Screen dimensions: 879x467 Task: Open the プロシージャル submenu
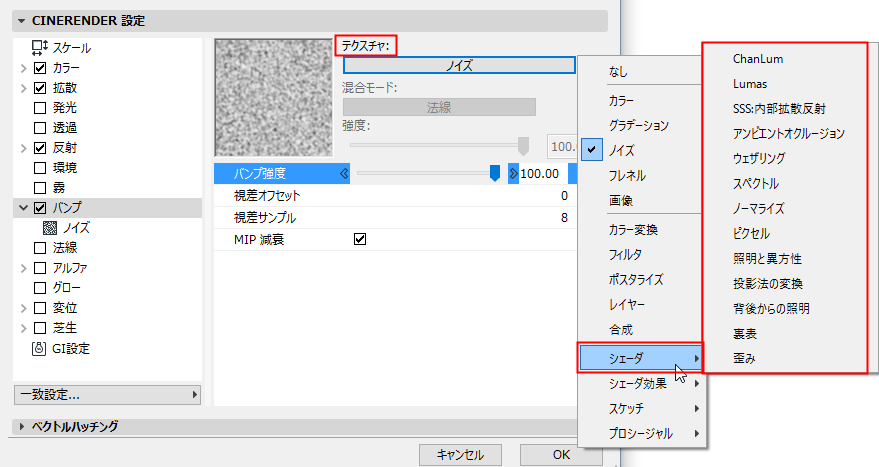[x=641, y=433]
